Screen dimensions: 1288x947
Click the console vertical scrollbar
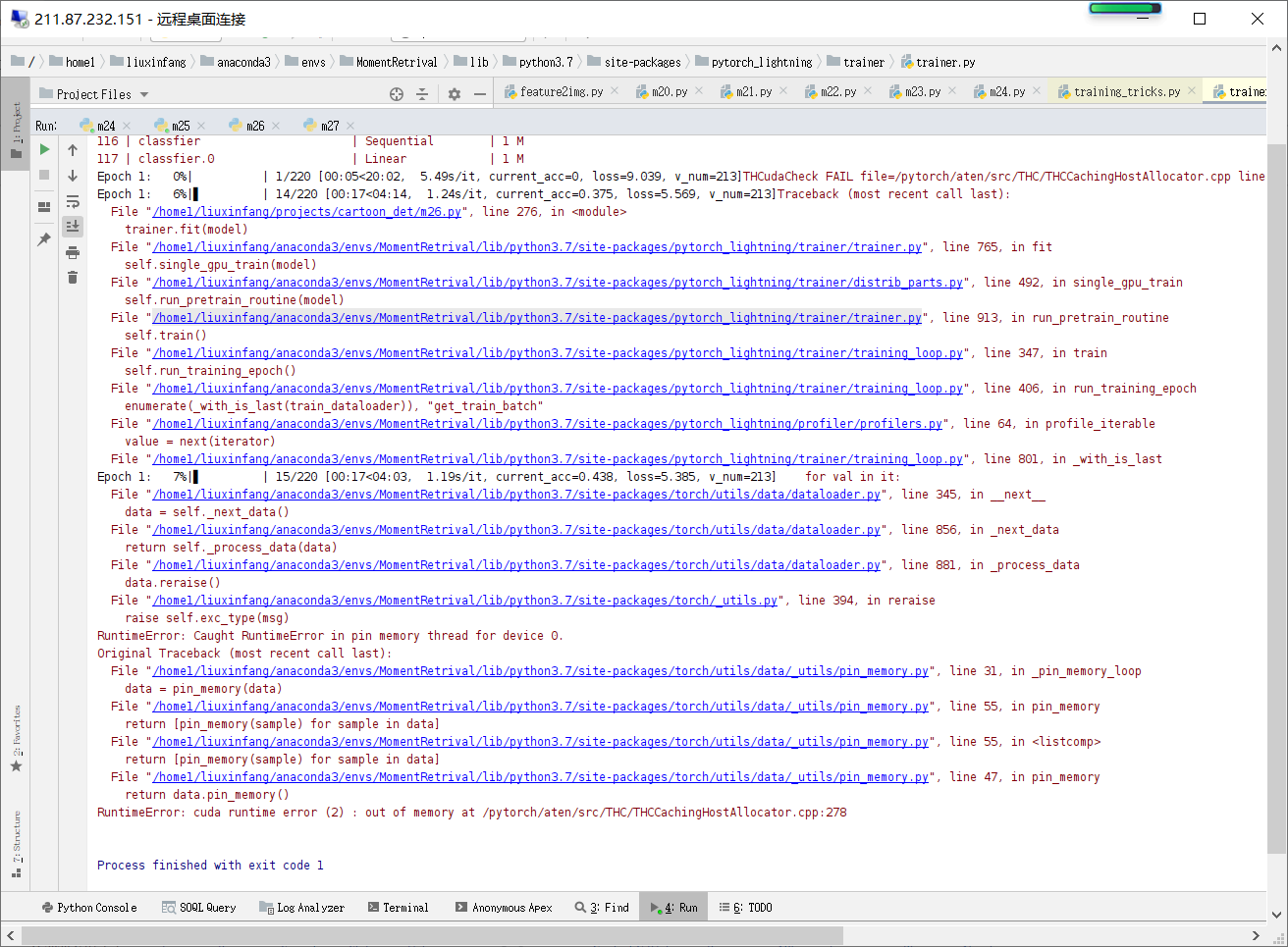point(1276,500)
